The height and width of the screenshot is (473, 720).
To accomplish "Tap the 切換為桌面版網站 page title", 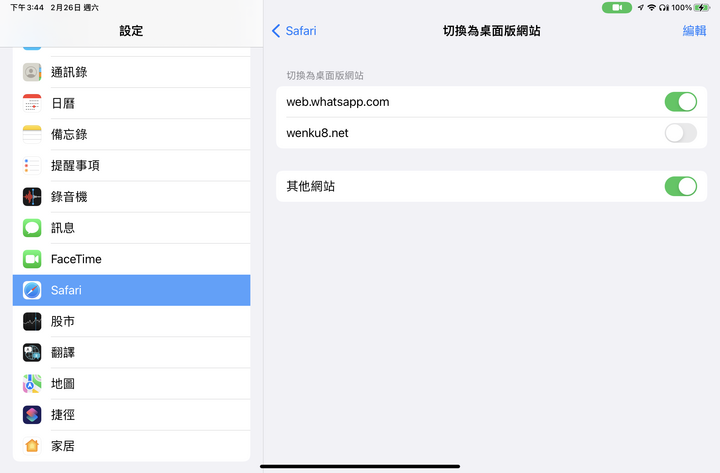I will tap(491, 31).
